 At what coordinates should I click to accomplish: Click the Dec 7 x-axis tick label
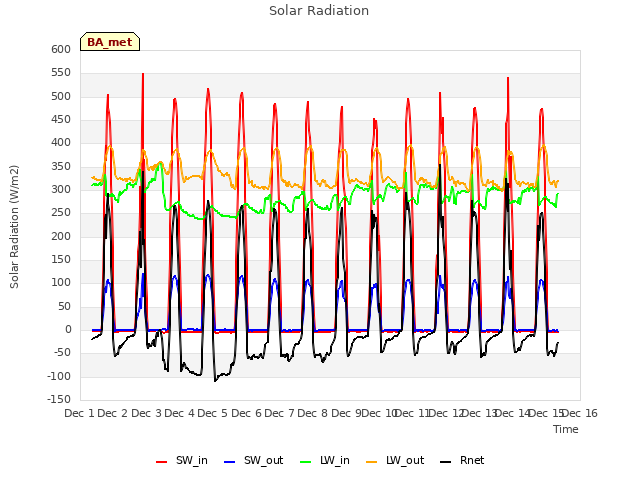click(279, 413)
